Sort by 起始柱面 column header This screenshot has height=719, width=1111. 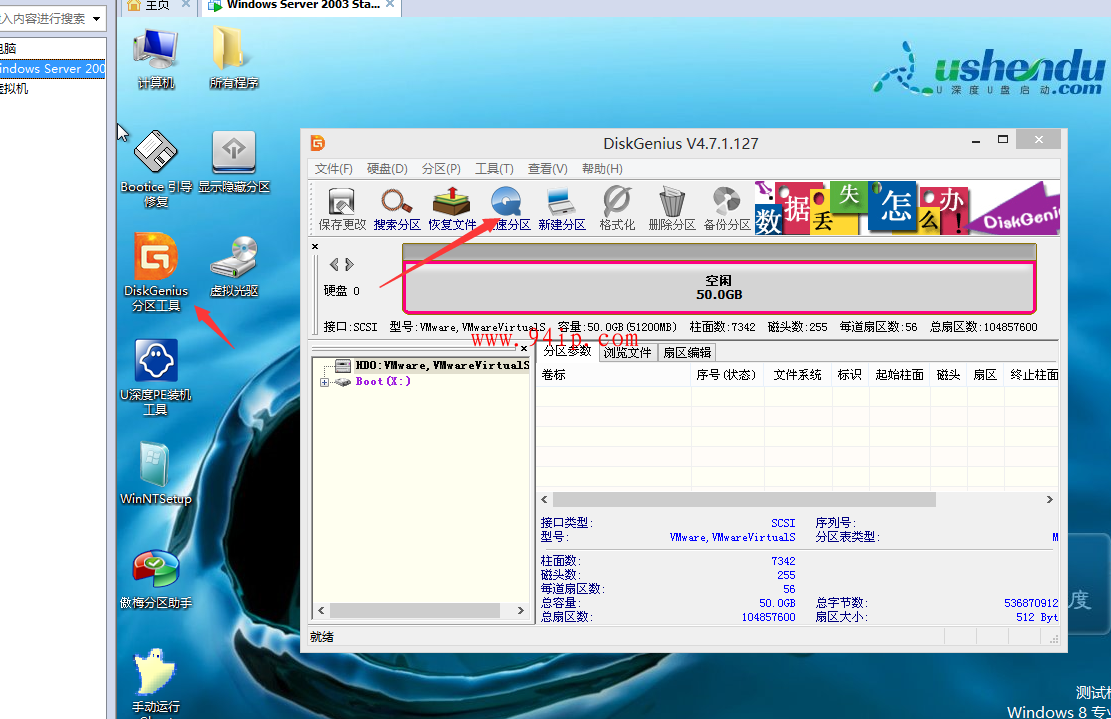900,375
